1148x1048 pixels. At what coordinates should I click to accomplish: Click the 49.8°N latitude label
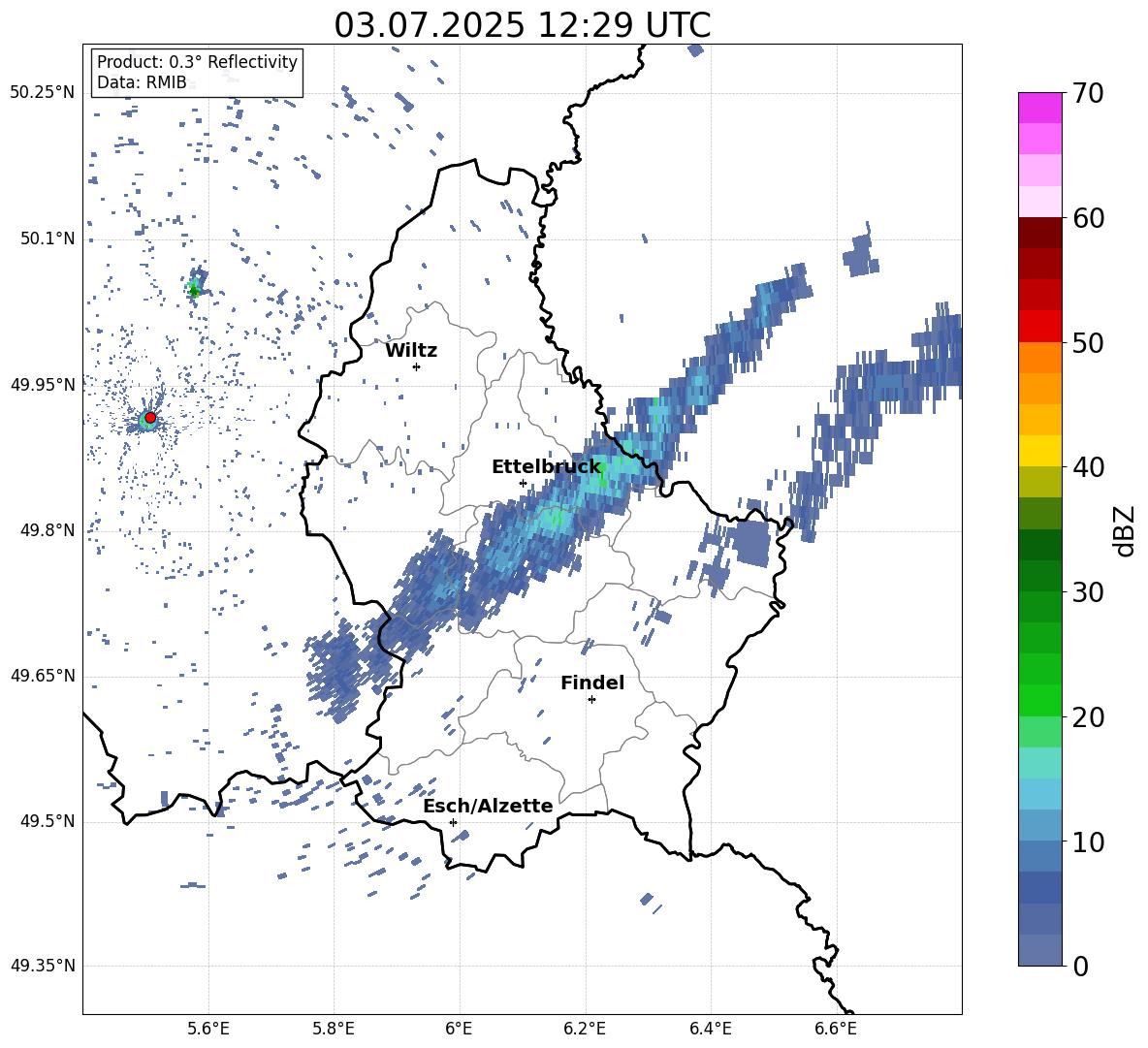pyautogui.click(x=48, y=530)
